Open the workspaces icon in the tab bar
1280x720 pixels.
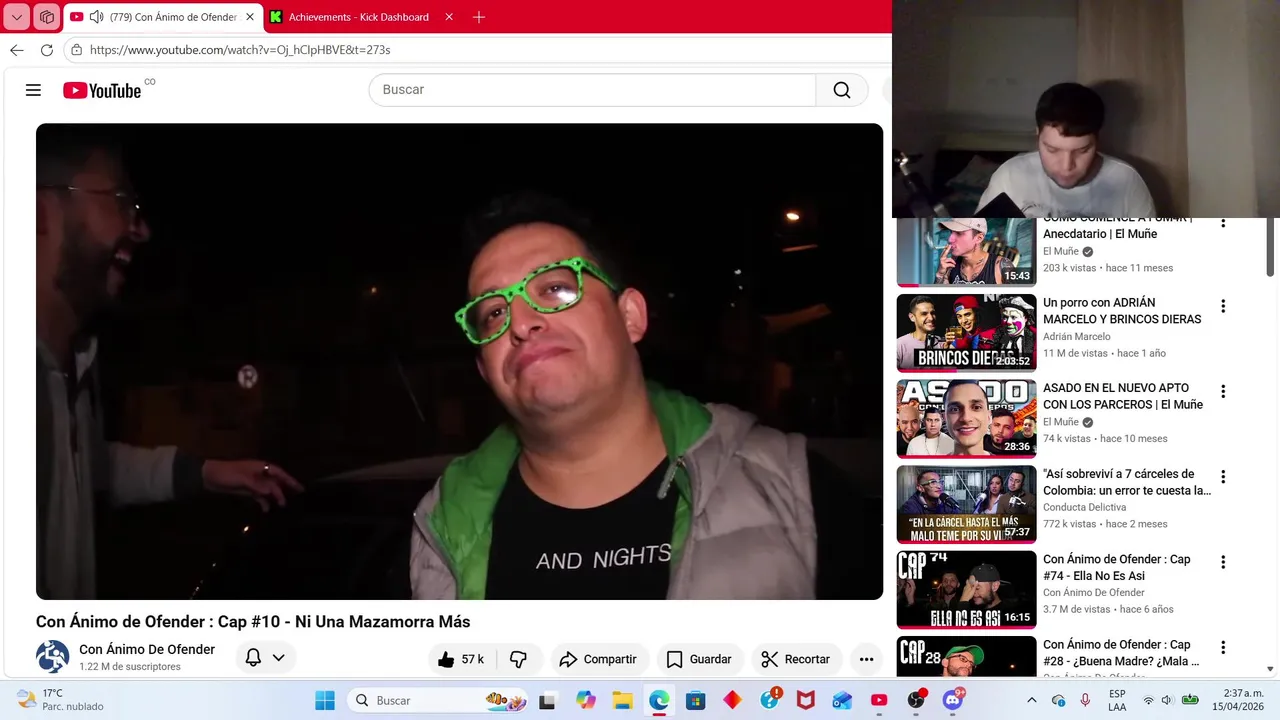click(x=47, y=17)
